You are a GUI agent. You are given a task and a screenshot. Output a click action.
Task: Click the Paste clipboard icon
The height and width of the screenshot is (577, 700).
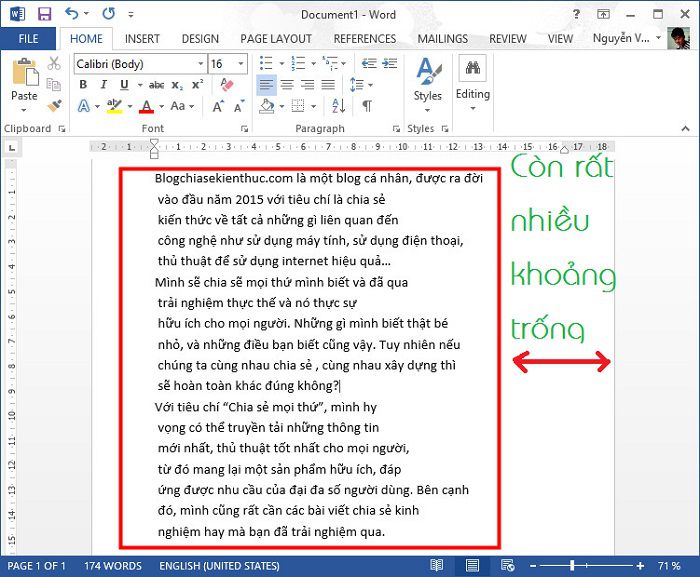point(24,72)
